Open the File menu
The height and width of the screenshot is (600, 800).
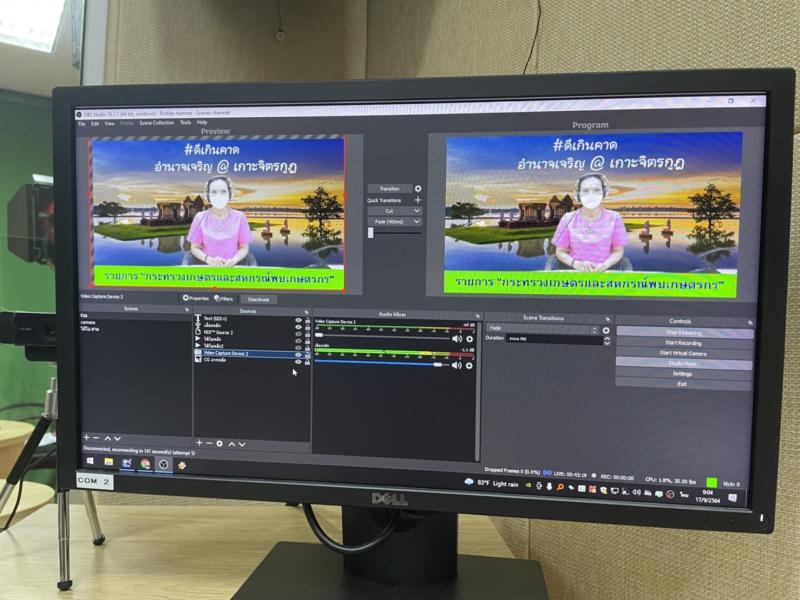(82, 124)
